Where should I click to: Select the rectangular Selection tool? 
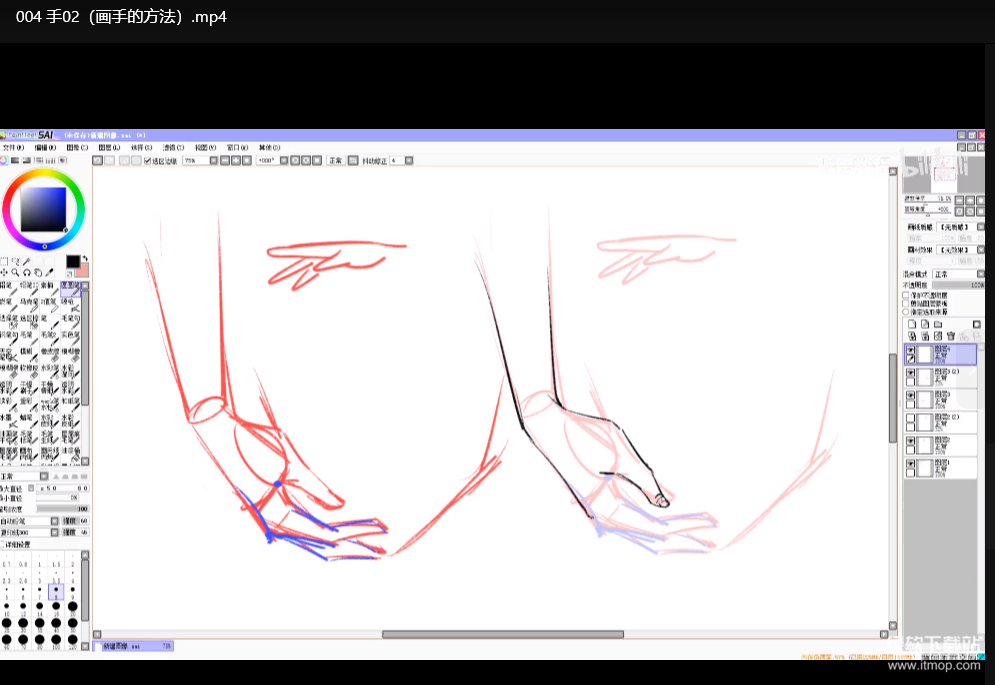coord(5,261)
